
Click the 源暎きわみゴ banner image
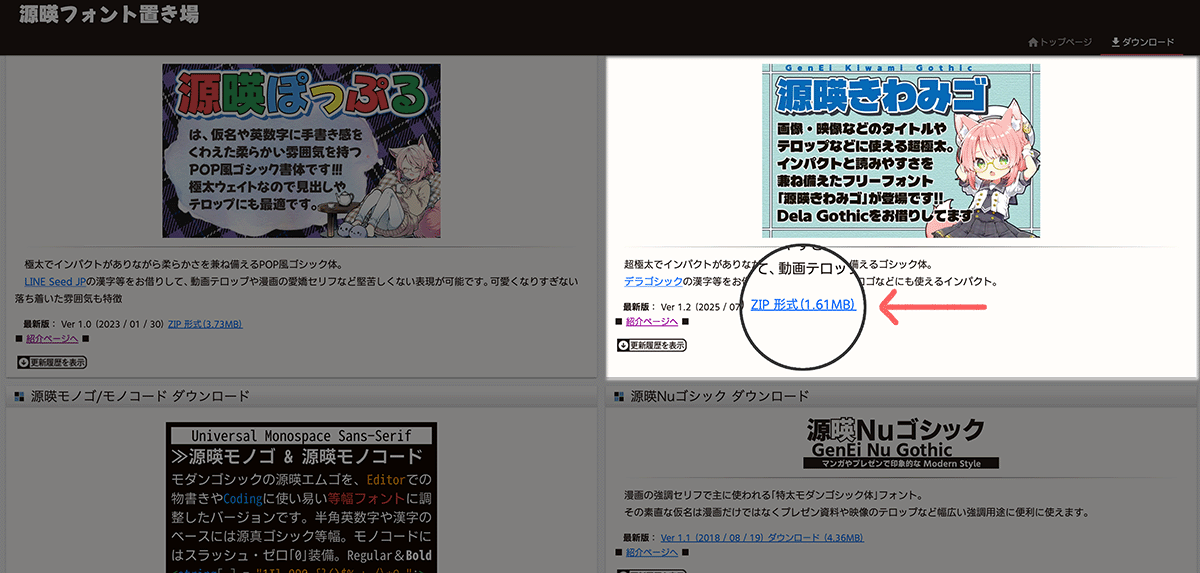tap(900, 151)
